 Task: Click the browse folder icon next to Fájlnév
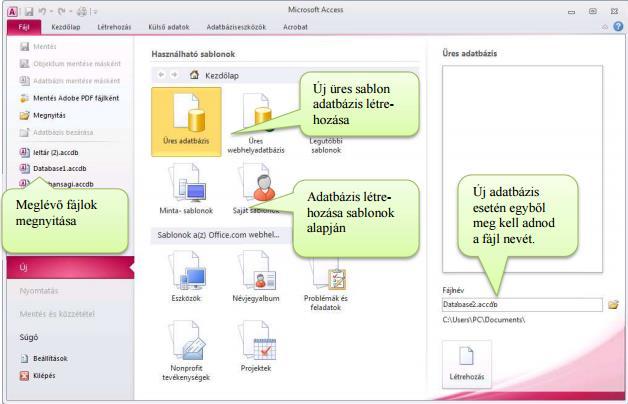[x=613, y=305]
